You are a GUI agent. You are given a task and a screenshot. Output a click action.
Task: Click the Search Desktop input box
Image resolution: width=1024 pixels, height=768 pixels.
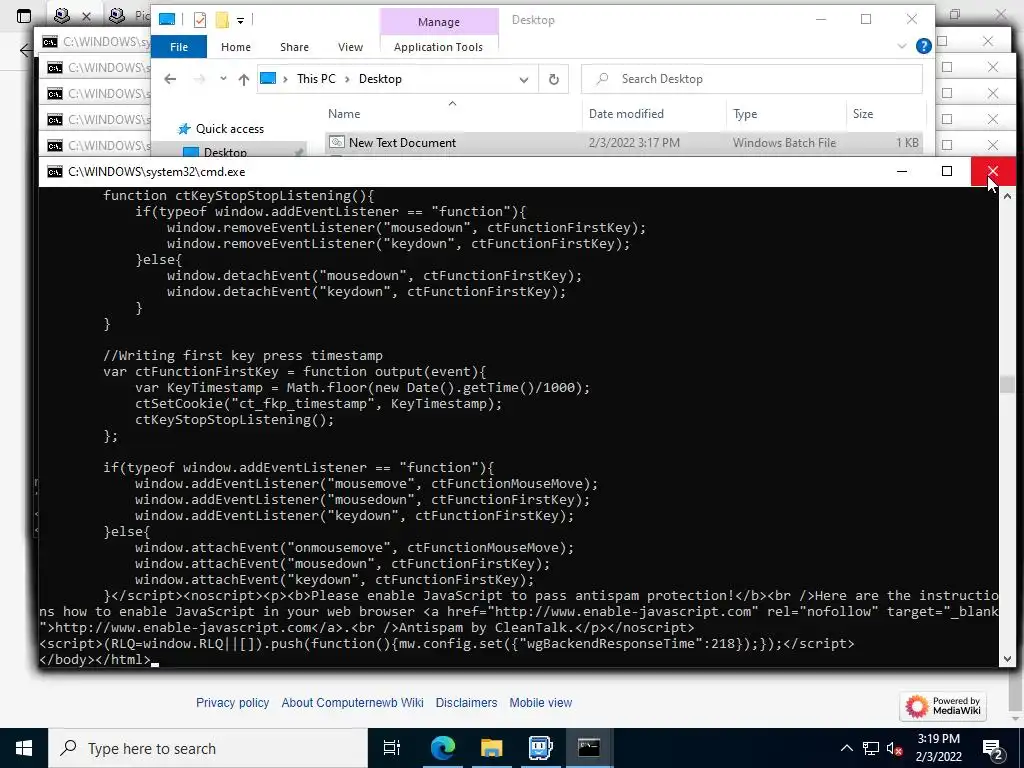tap(752, 79)
